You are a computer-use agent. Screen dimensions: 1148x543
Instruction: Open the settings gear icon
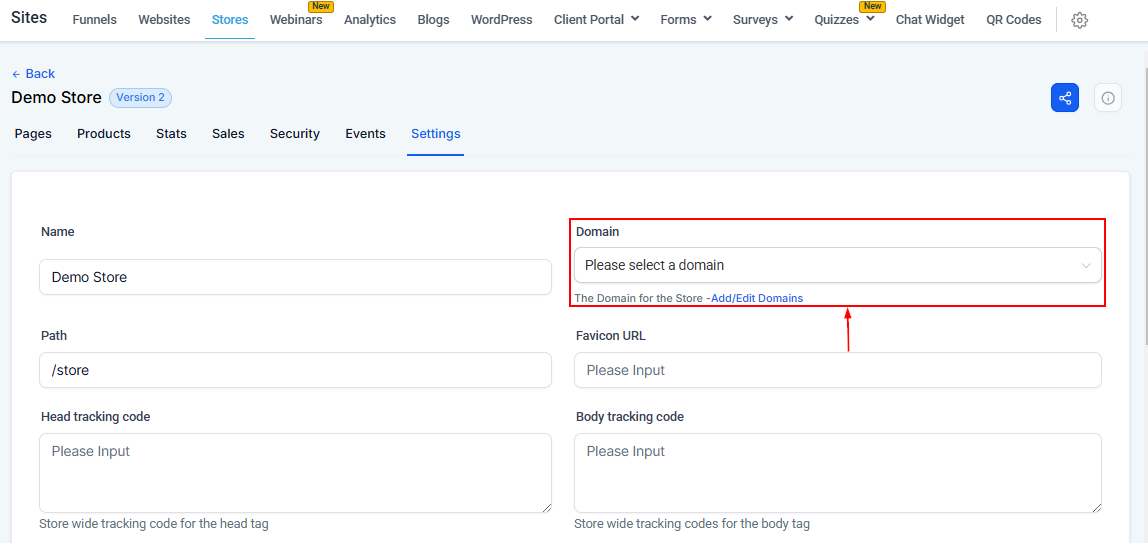click(x=1079, y=20)
